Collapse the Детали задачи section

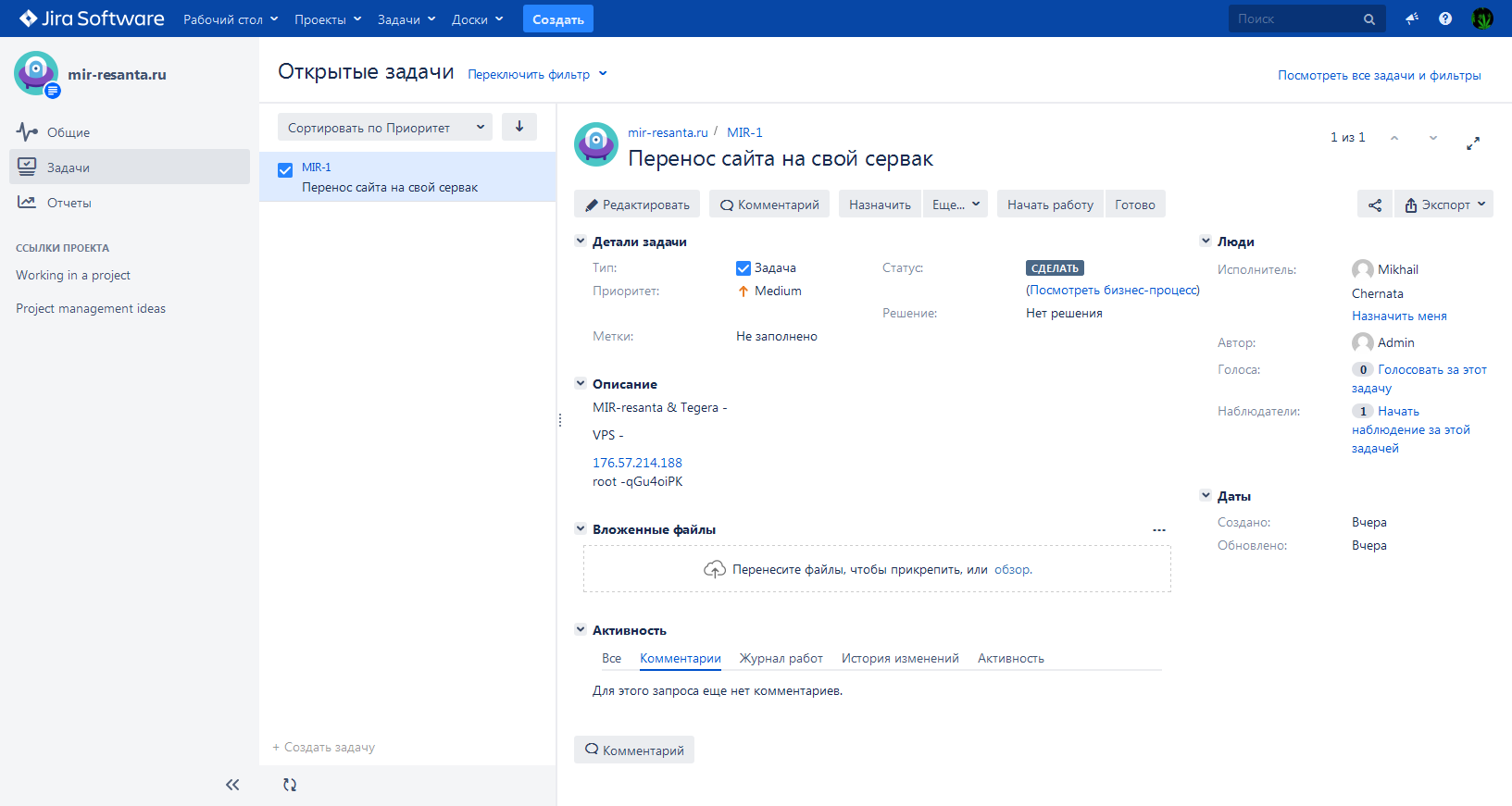coord(581,241)
